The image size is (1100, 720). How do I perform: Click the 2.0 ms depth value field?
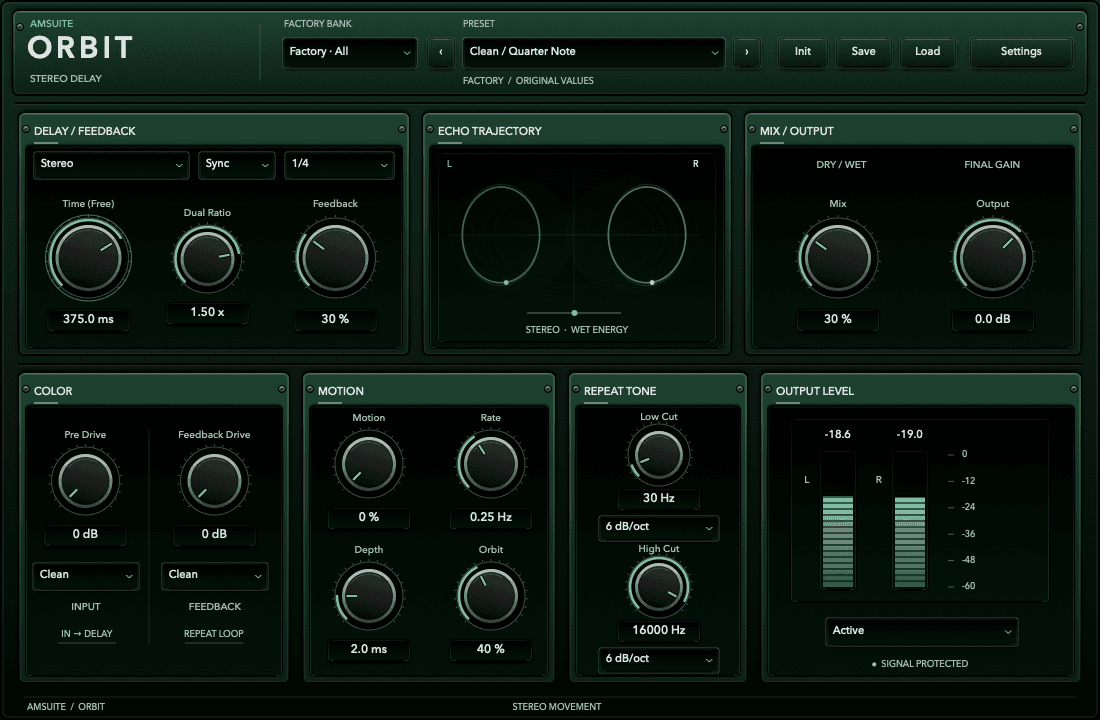(368, 649)
